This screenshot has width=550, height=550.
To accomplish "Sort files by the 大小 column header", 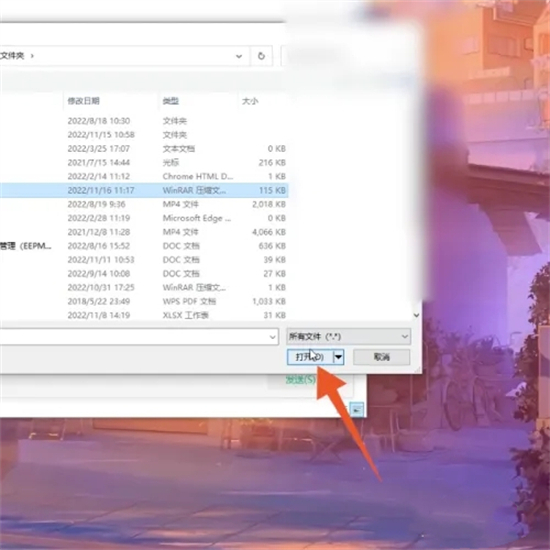I will pyautogui.click(x=250, y=101).
